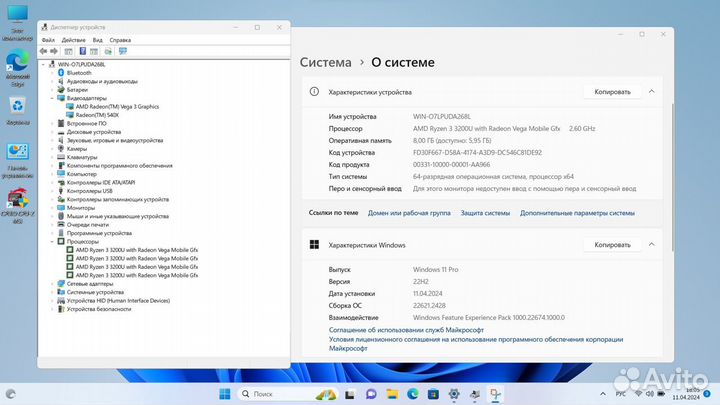Select Radeon(TM) 540X device
The image size is (720, 405).
click(97, 115)
